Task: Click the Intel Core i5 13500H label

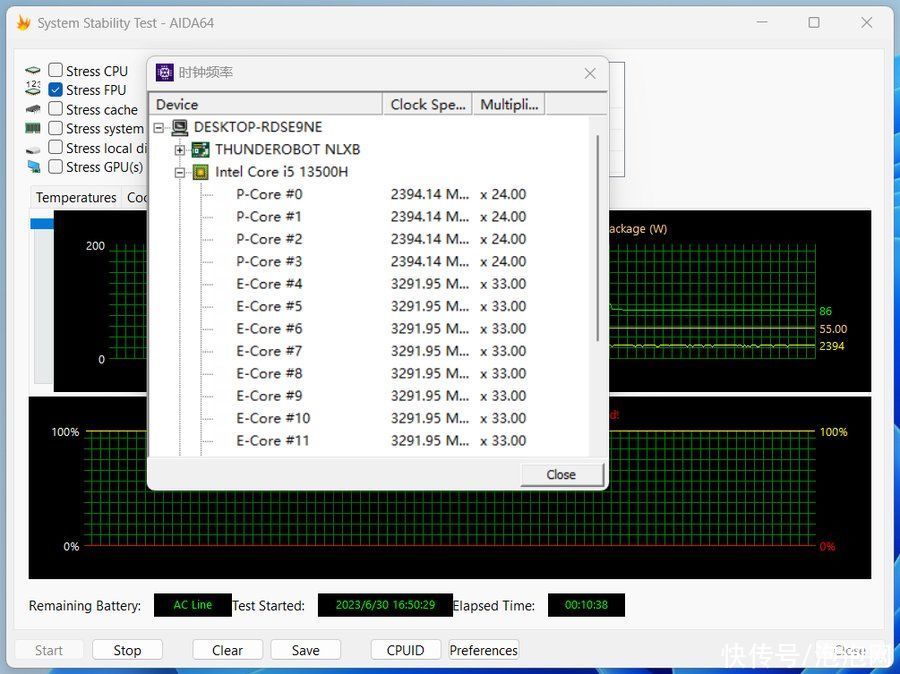Action: 281,172
